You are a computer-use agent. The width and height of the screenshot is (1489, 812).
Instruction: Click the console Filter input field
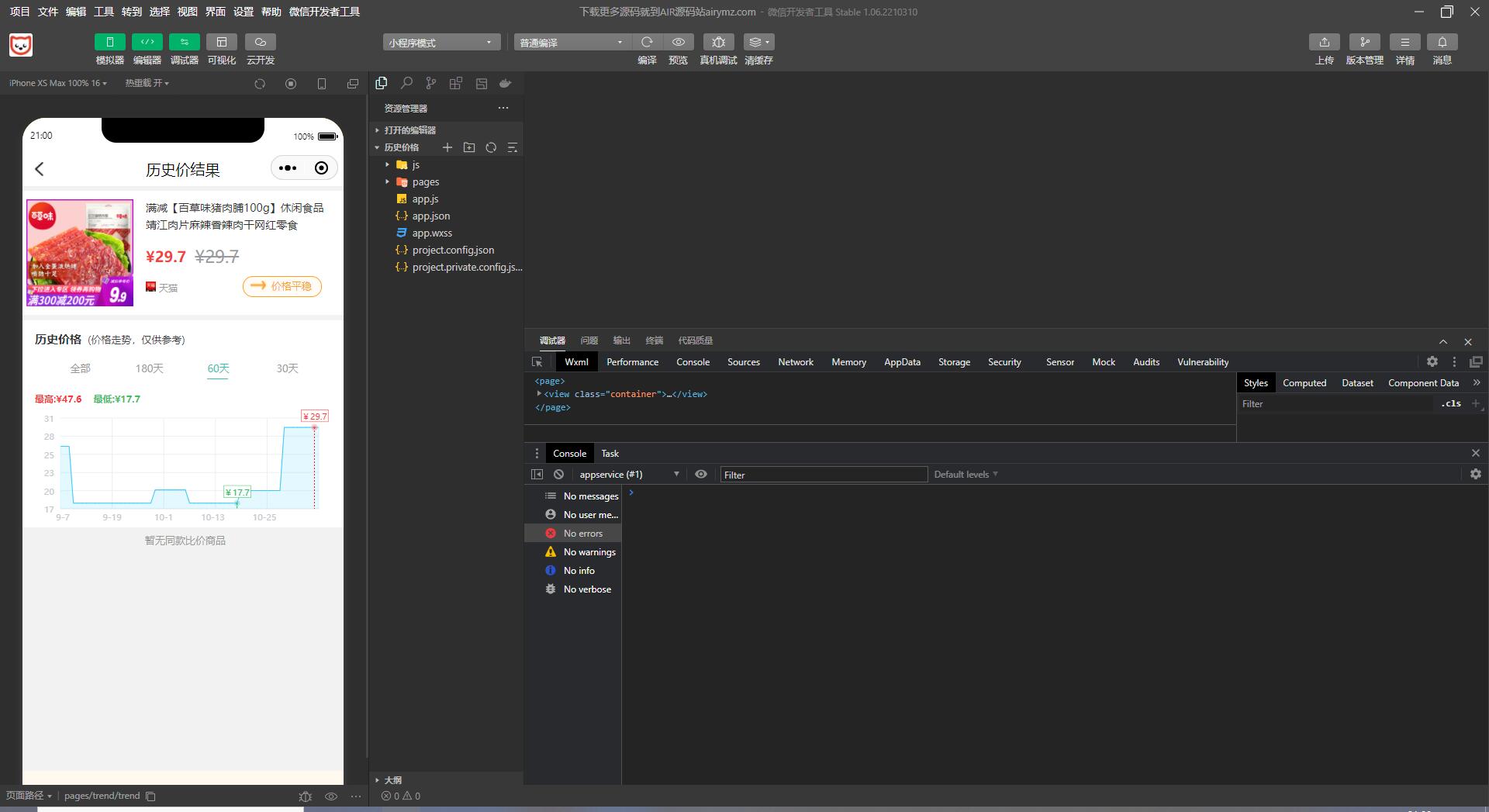click(823, 475)
